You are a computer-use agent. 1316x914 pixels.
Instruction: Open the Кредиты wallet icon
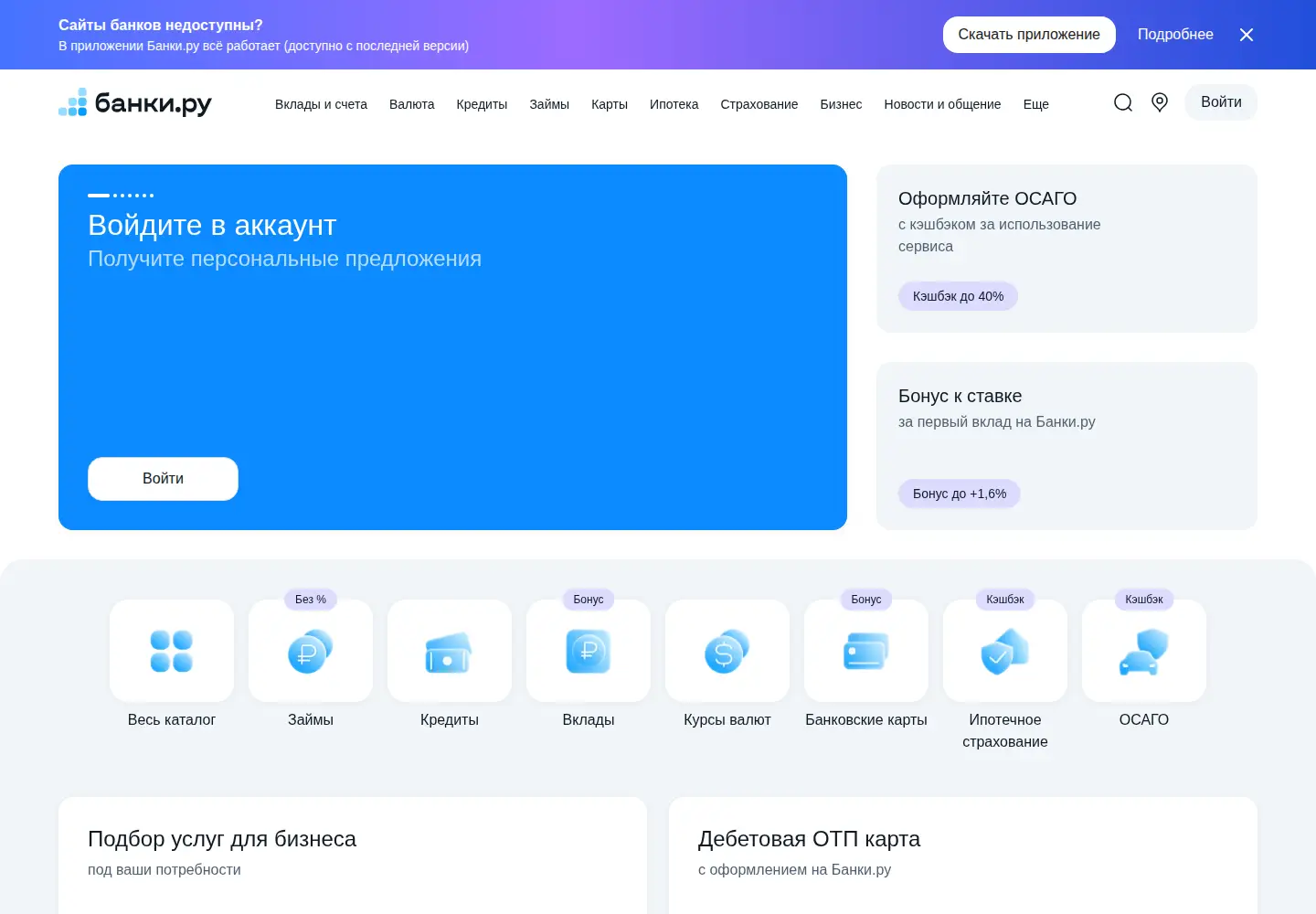tap(450, 651)
